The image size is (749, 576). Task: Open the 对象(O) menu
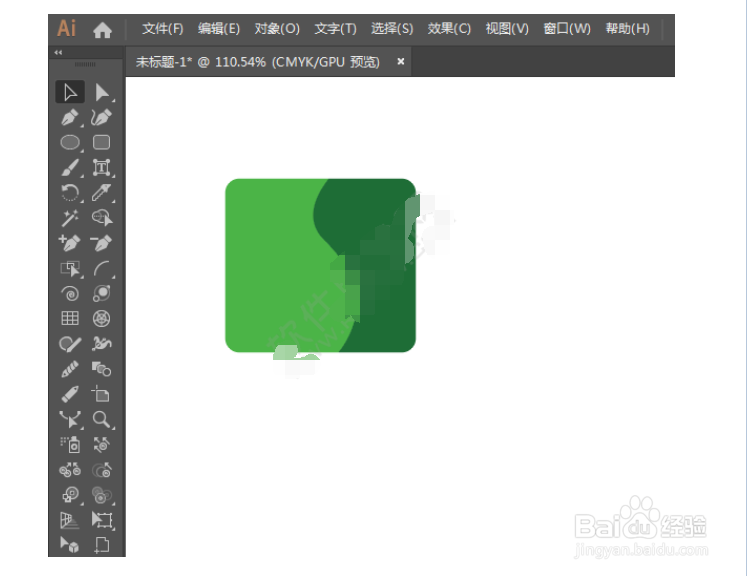(x=277, y=29)
